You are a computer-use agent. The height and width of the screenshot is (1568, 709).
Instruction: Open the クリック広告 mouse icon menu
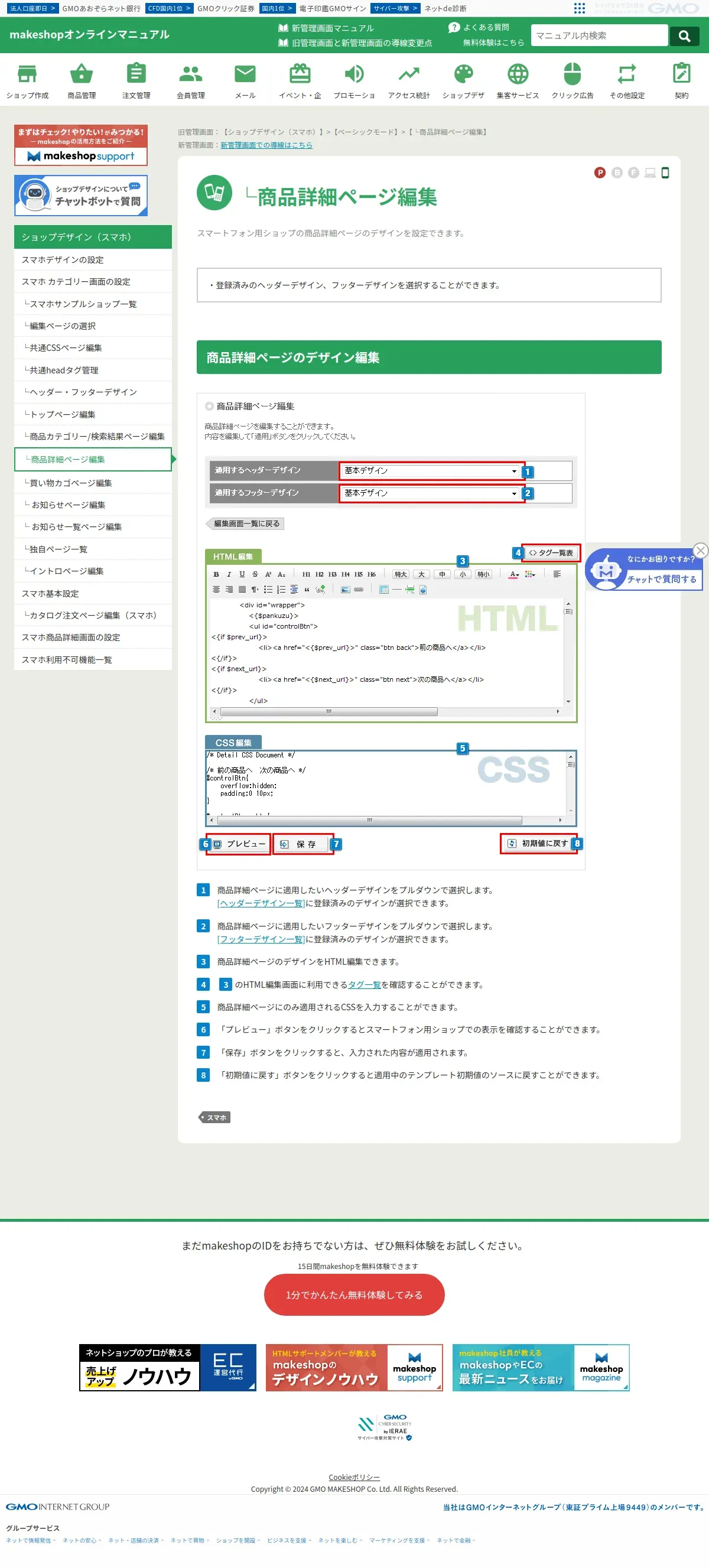point(573,80)
